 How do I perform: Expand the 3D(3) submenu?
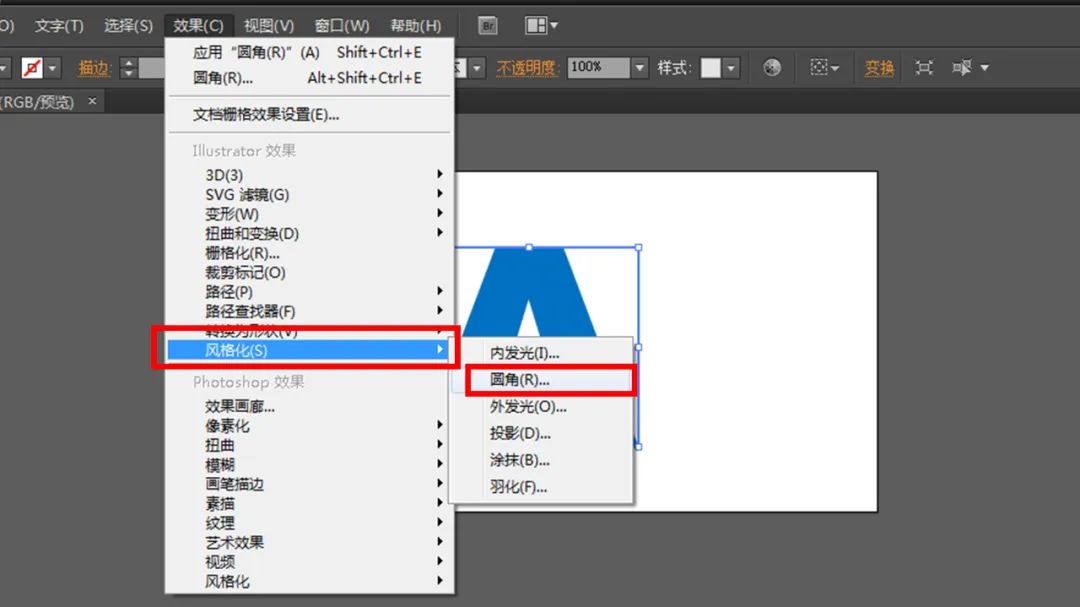[x=309, y=175]
